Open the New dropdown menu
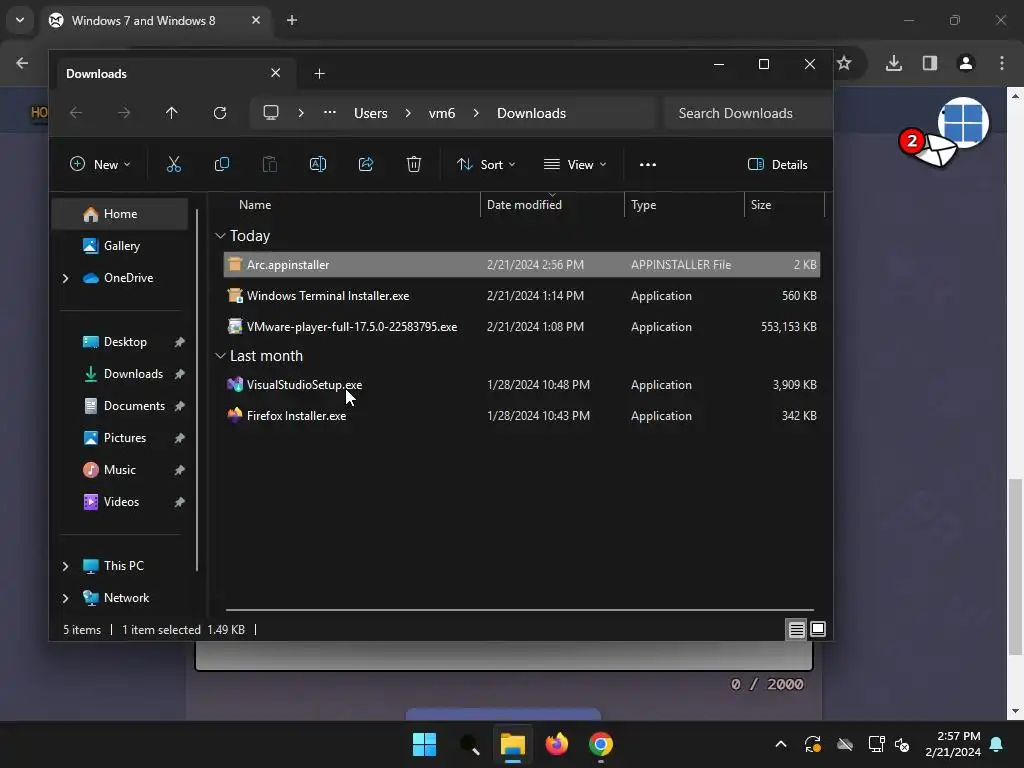This screenshot has width=1024, height=768. (100, 165)
